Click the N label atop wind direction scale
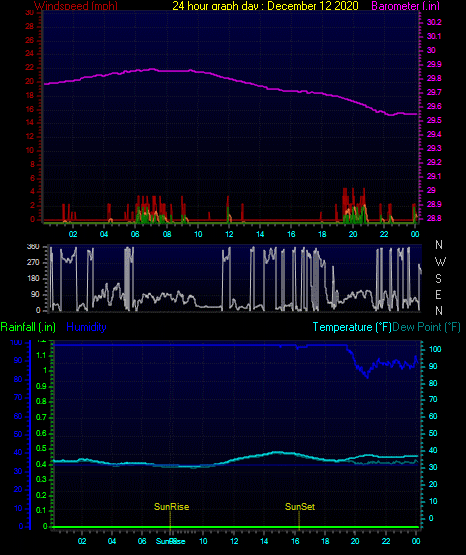 coord(439,245)
